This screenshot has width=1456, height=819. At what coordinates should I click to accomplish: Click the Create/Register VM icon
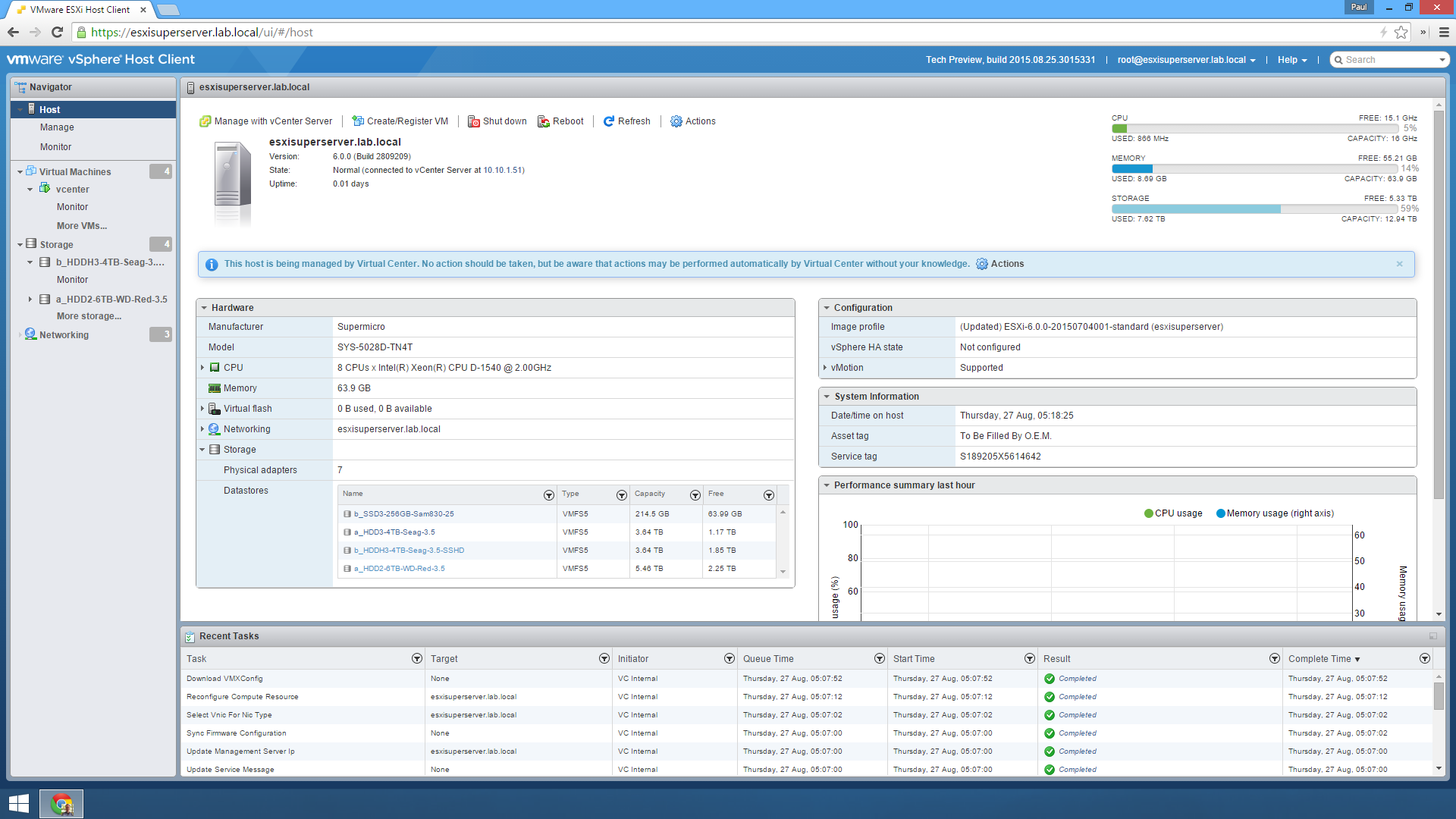358,121
